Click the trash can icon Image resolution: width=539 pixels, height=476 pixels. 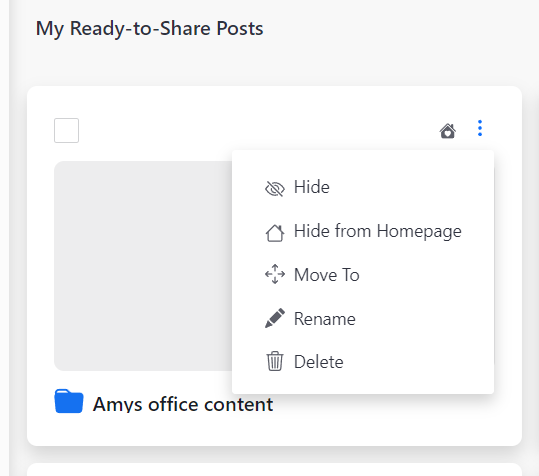pos(275,361)
